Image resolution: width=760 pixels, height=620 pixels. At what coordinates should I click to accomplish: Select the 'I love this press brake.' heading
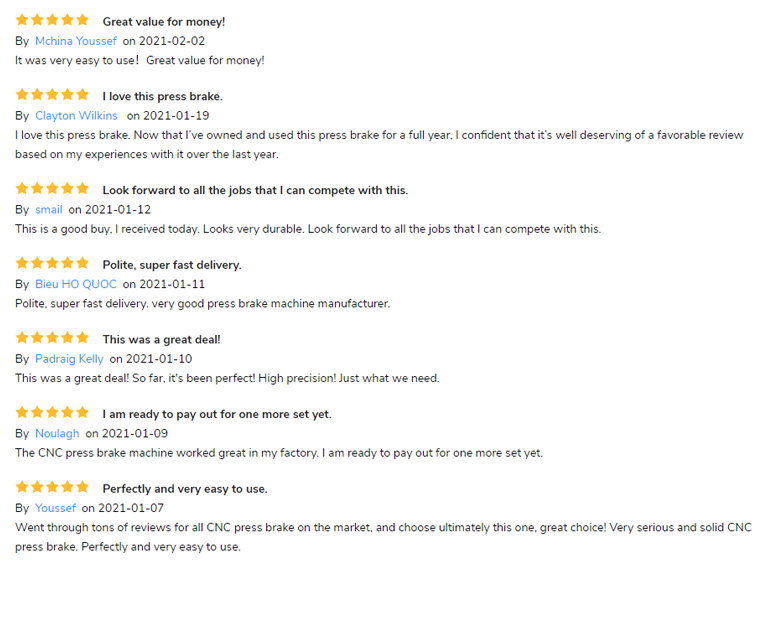pyautogui.click(x=162, y=96)
